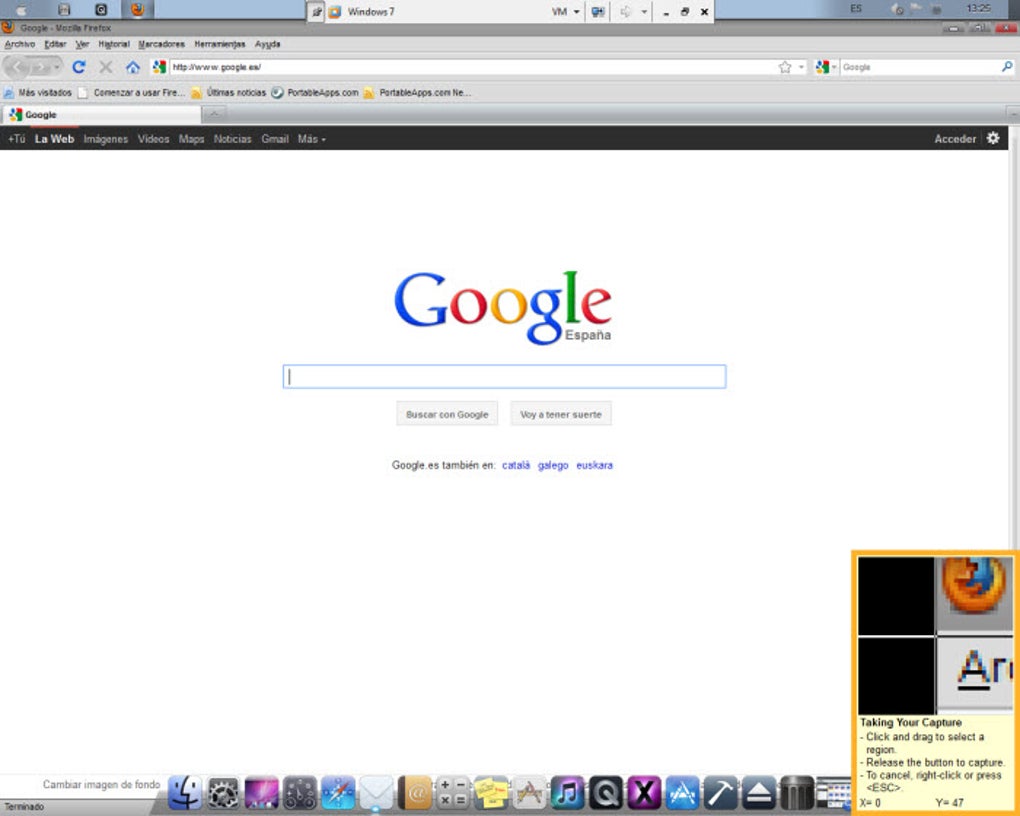
Task: Open the PortableApps.com bookmark
Action: pyautogui.click(x=315, y=92)
